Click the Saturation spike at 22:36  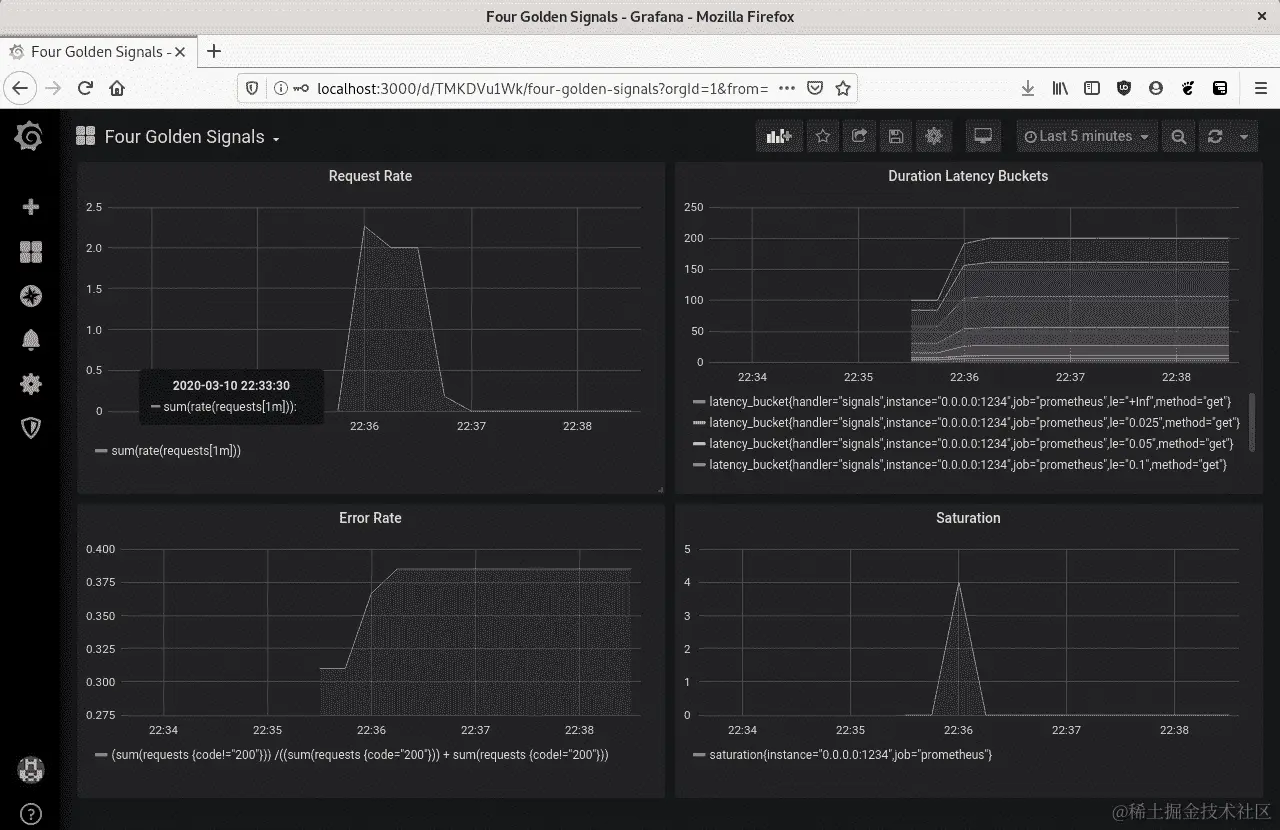coord(959,583)
